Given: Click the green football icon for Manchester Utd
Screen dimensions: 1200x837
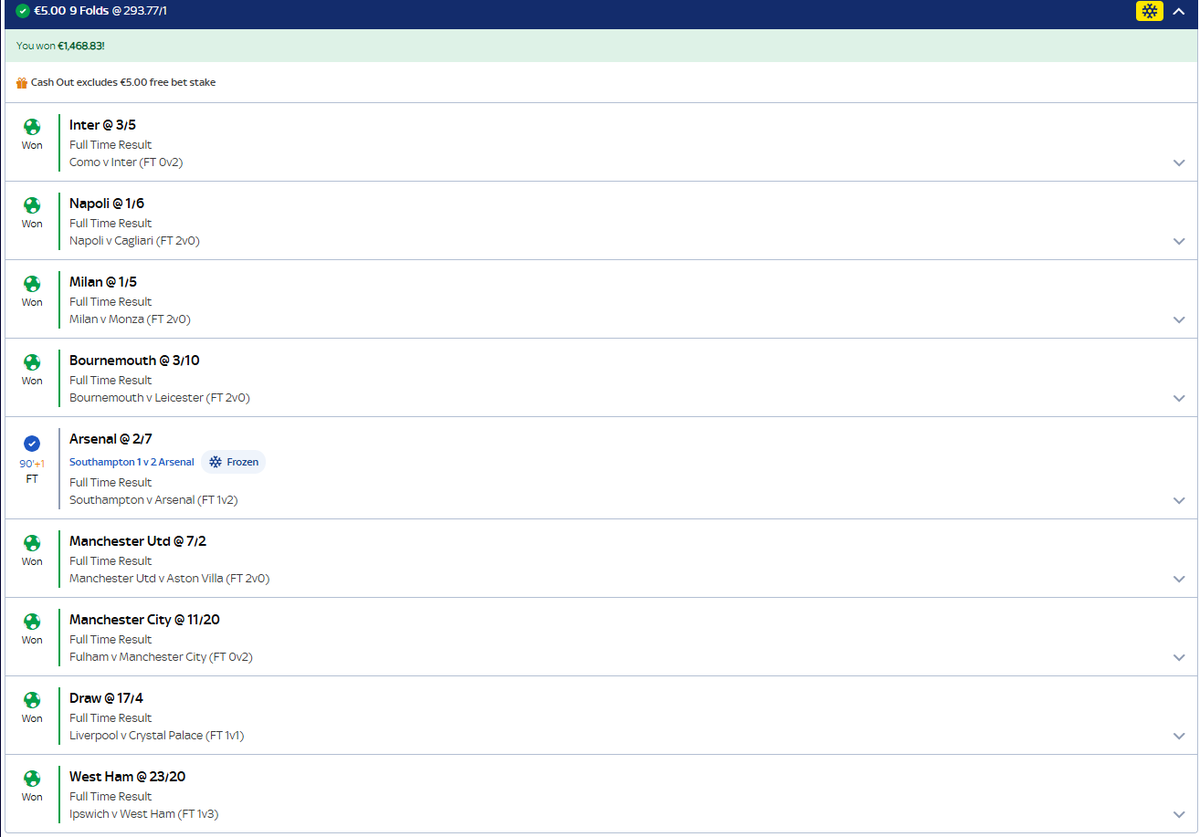Looking at the screenshot, I should (32, 543).
